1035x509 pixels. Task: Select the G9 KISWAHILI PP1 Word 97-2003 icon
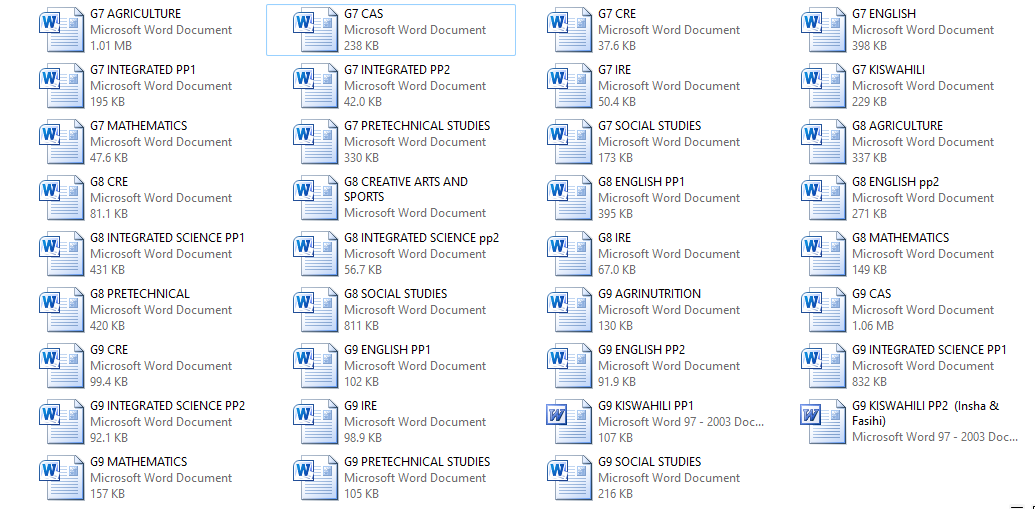[569, 422]
